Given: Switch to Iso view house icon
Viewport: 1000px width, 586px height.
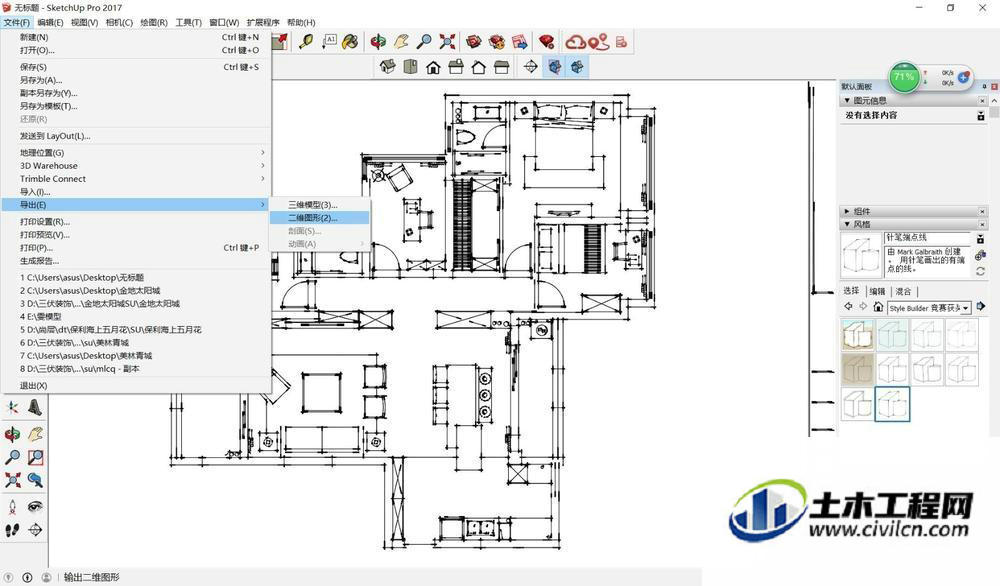Looking at the screenshot, I should pyautogui.click(x=387, y=66).
